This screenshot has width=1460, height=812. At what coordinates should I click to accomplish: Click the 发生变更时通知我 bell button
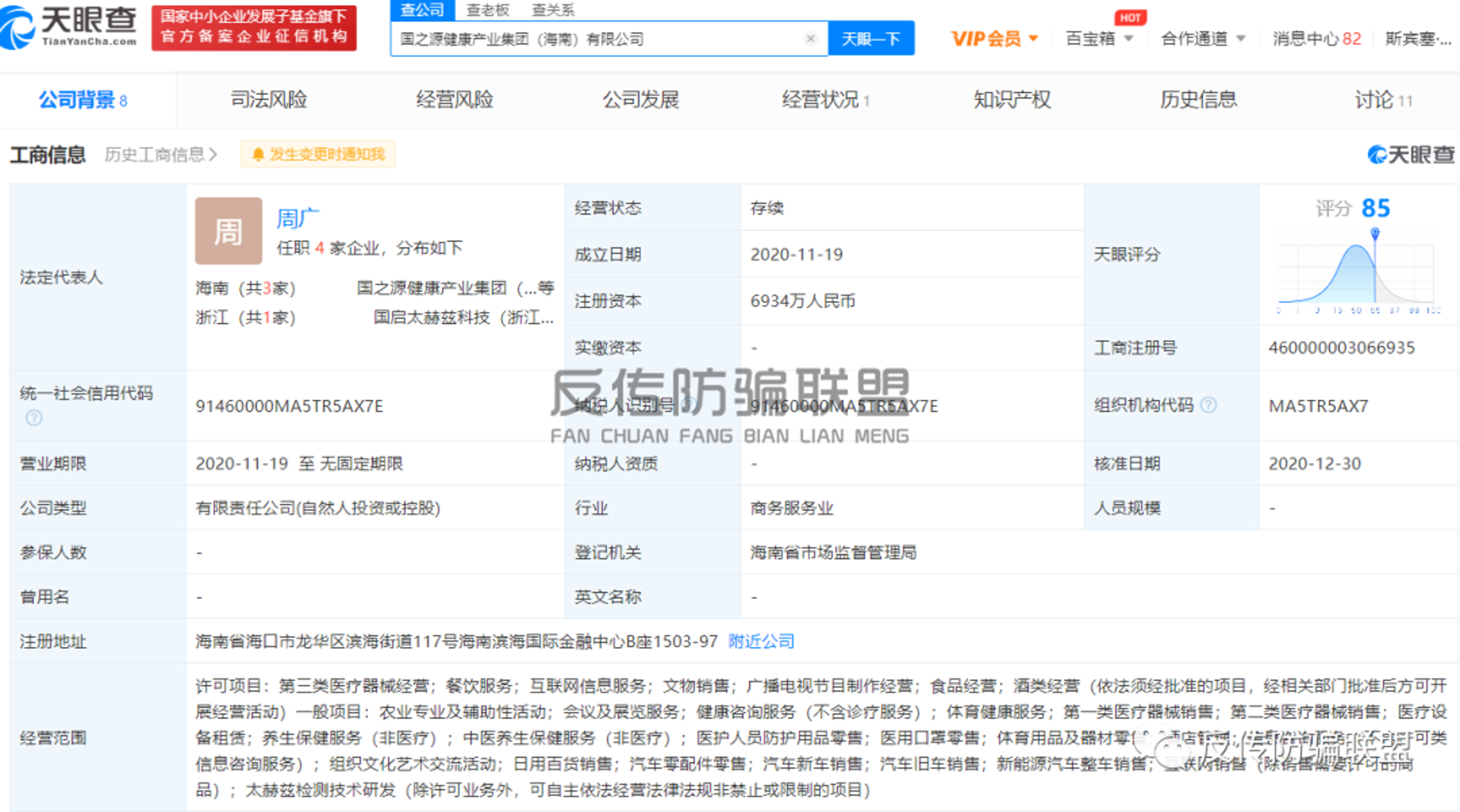[x=318, y=154]
